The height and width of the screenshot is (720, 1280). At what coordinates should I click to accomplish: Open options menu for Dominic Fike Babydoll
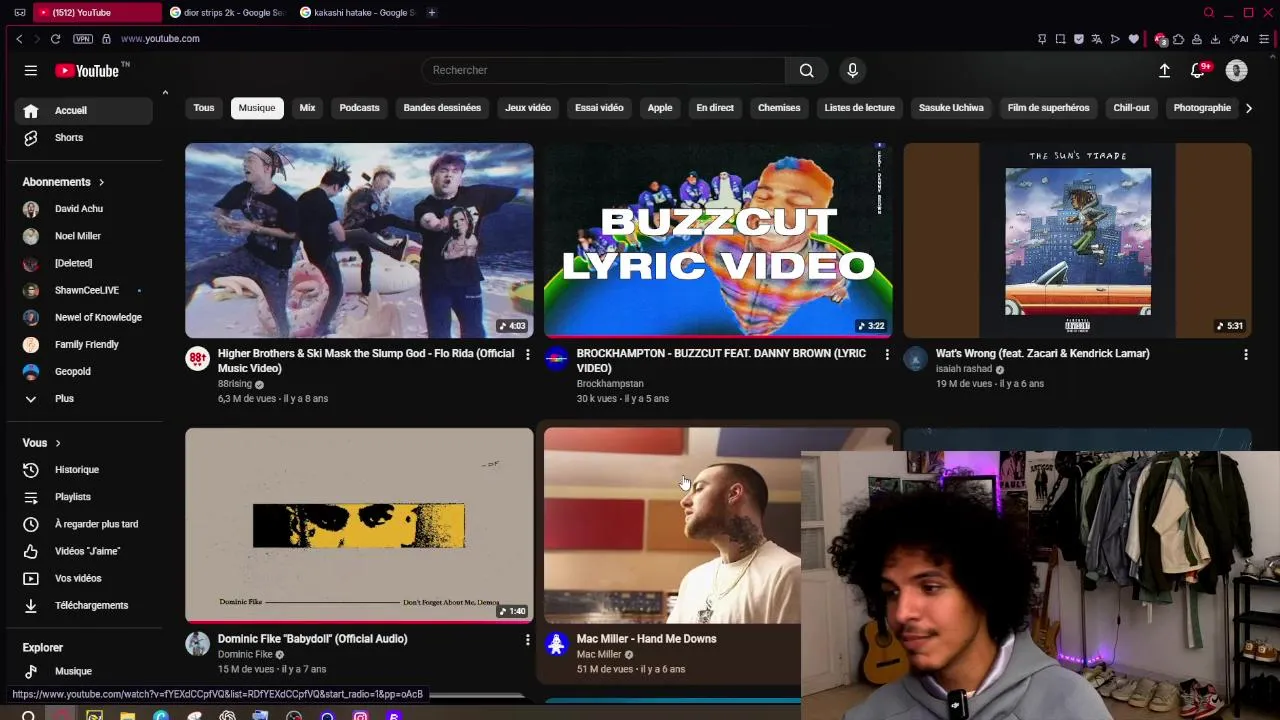pyautogui.click(x=527, y=640)
